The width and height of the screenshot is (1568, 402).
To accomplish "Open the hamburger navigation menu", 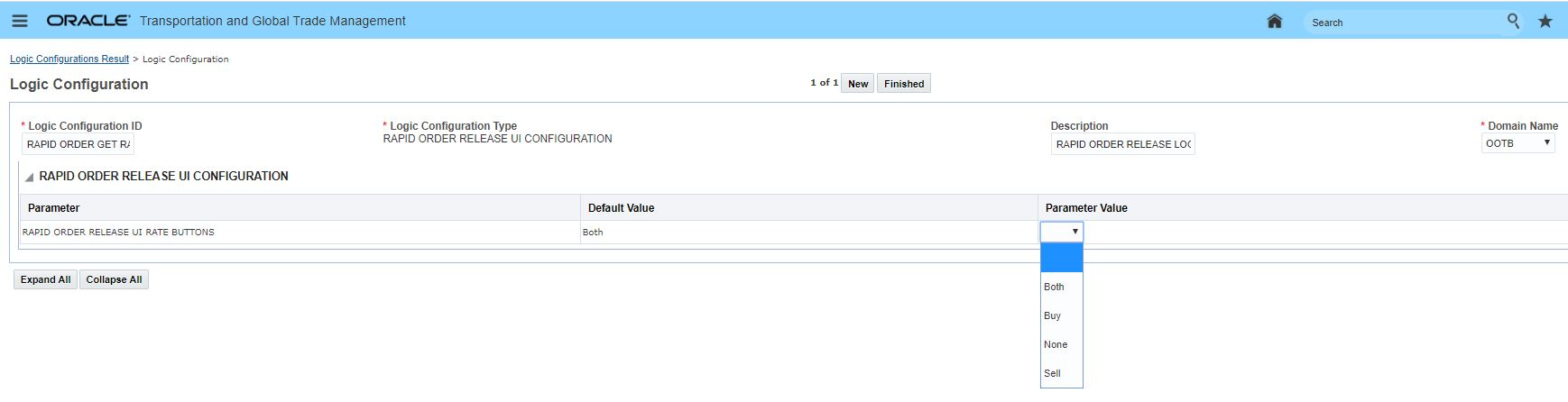I will [x=19, y=21].
